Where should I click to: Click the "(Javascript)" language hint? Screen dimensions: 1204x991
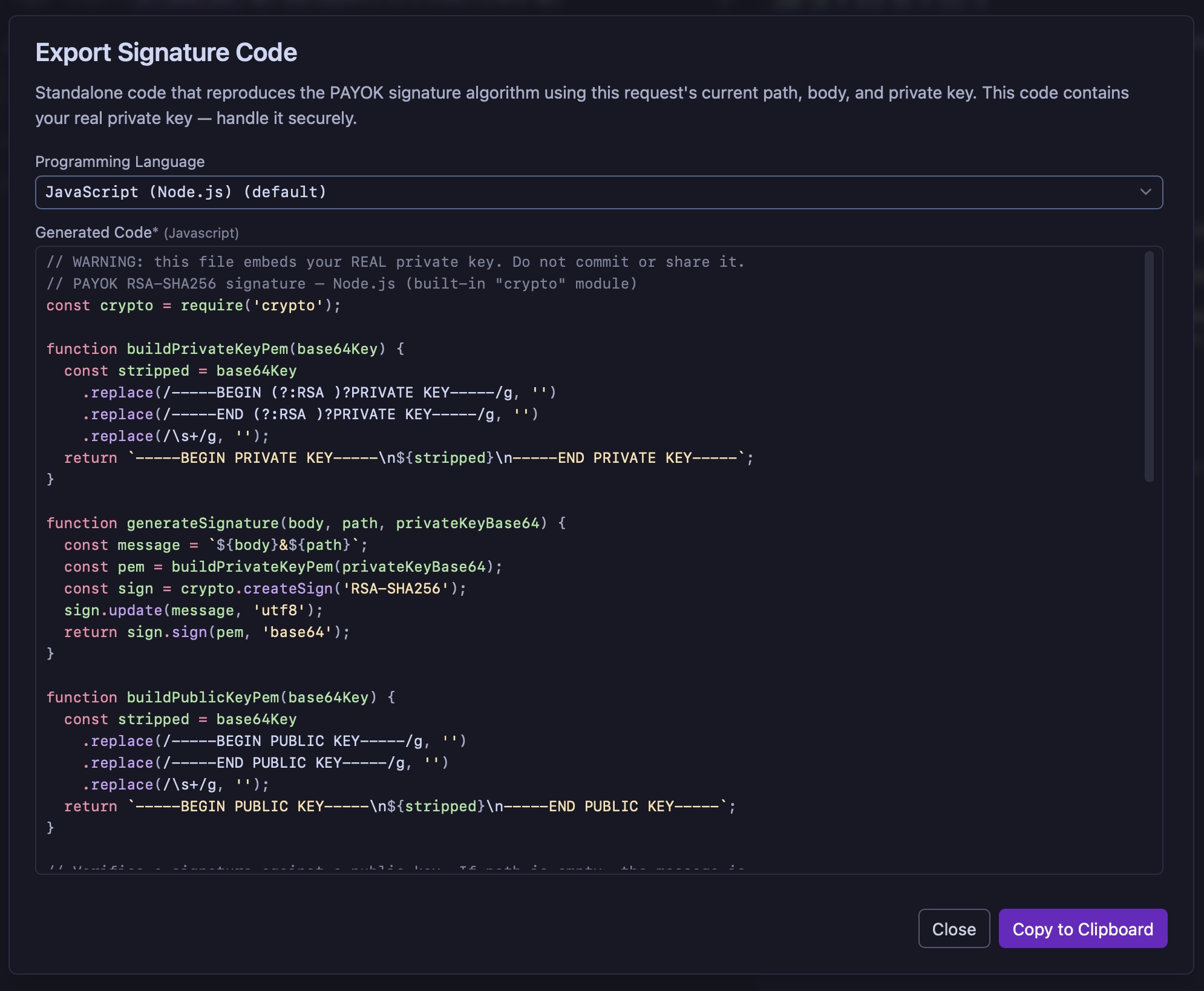point(201,233)
